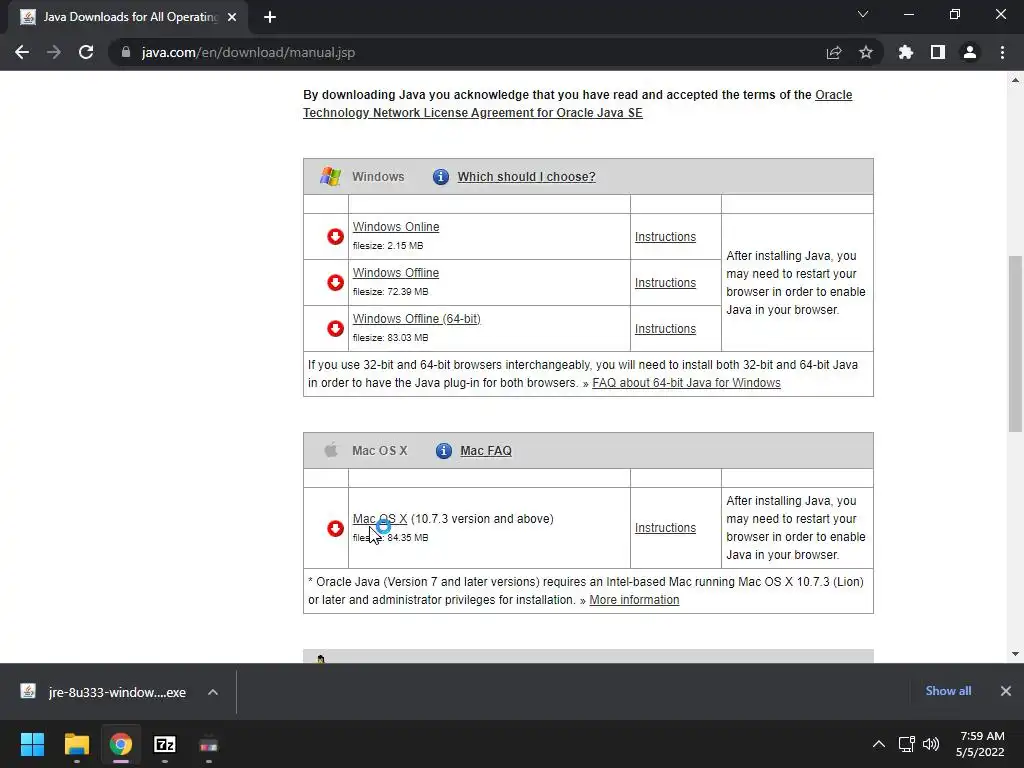The image size is (1024, 768).
Task: Bookmark this page with the star icon
Action: 866,52
